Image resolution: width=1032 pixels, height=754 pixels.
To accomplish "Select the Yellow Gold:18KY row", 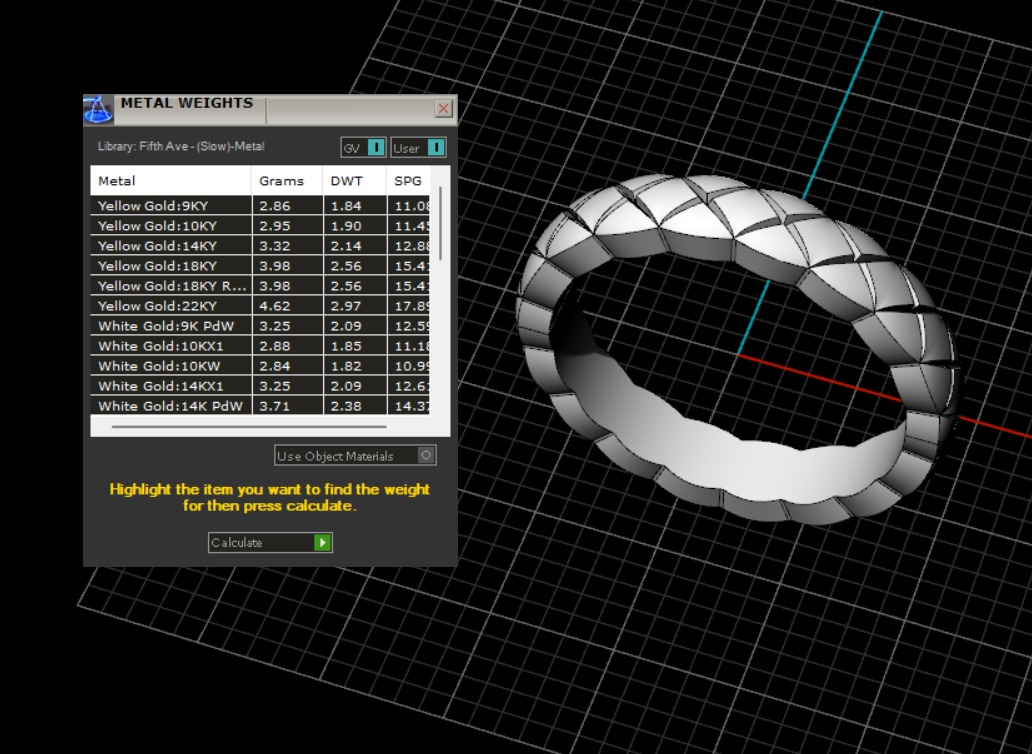I will 260,266.
